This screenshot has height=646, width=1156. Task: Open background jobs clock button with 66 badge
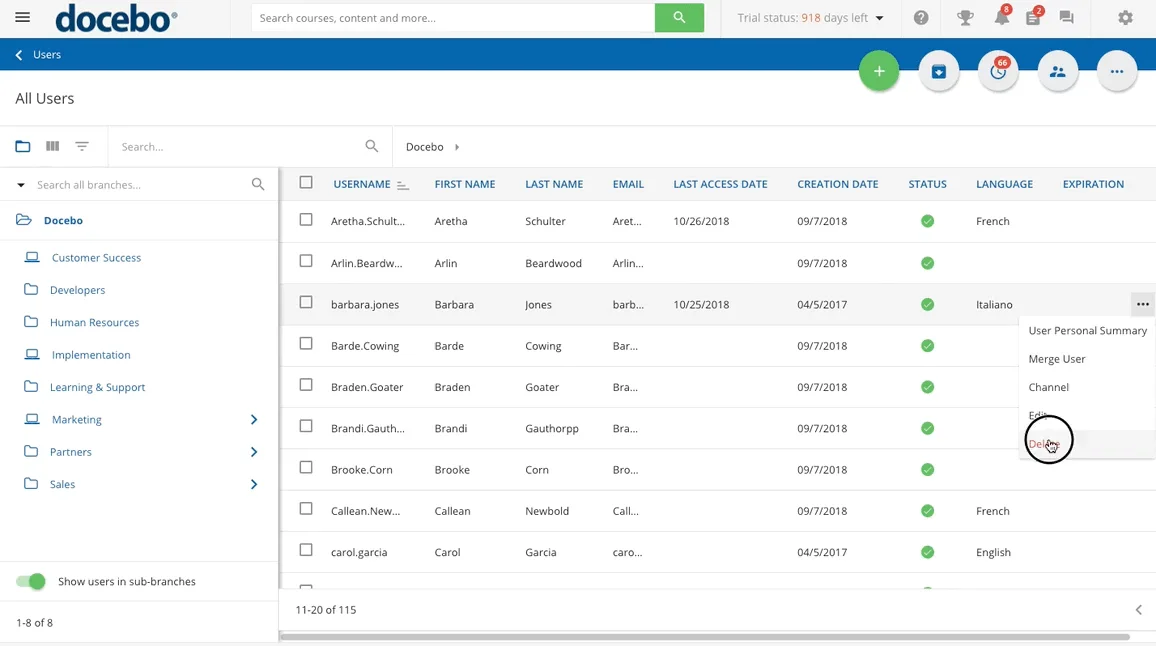click(x=998, y=72)
